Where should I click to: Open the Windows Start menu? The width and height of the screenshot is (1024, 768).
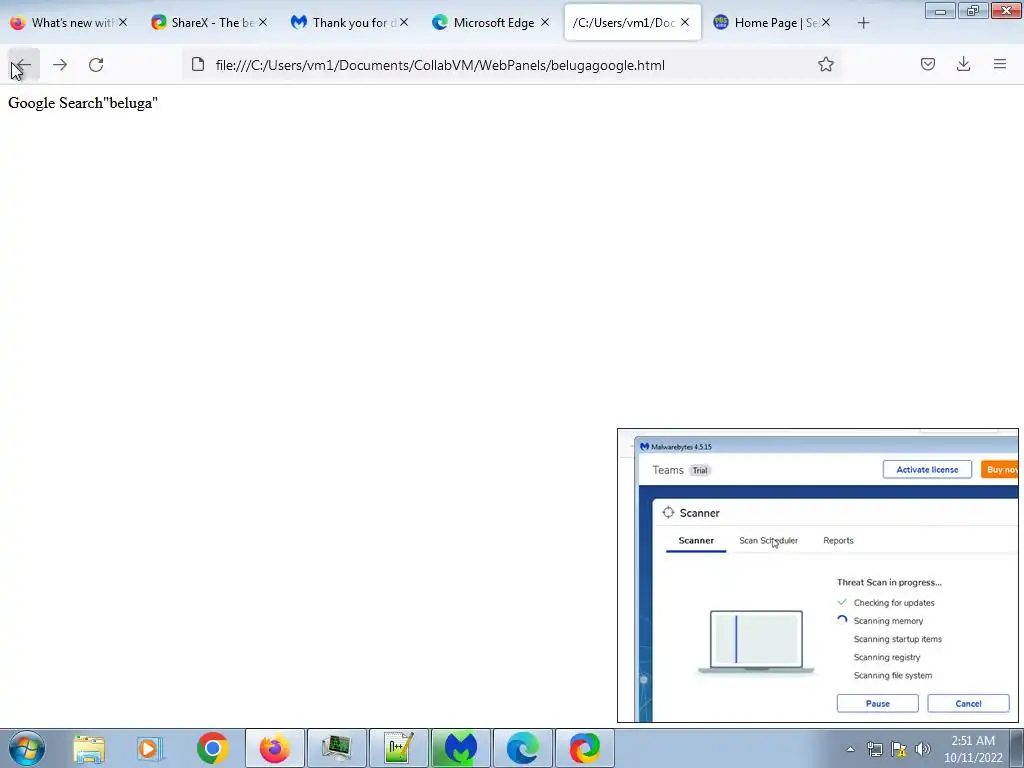pyautogui.click(x=27, y=748)
